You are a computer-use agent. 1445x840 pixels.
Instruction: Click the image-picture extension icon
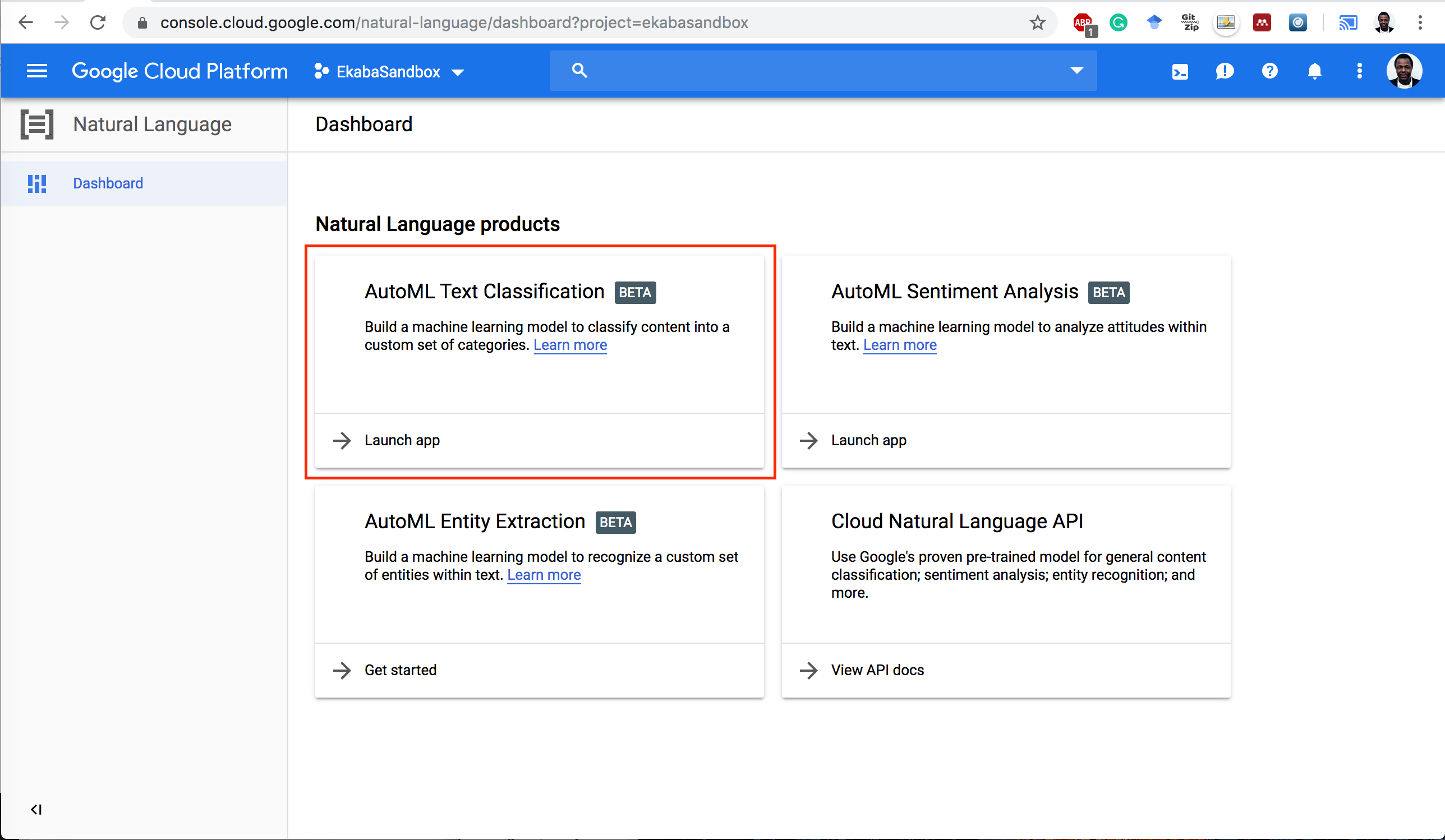pos(1226,23)
